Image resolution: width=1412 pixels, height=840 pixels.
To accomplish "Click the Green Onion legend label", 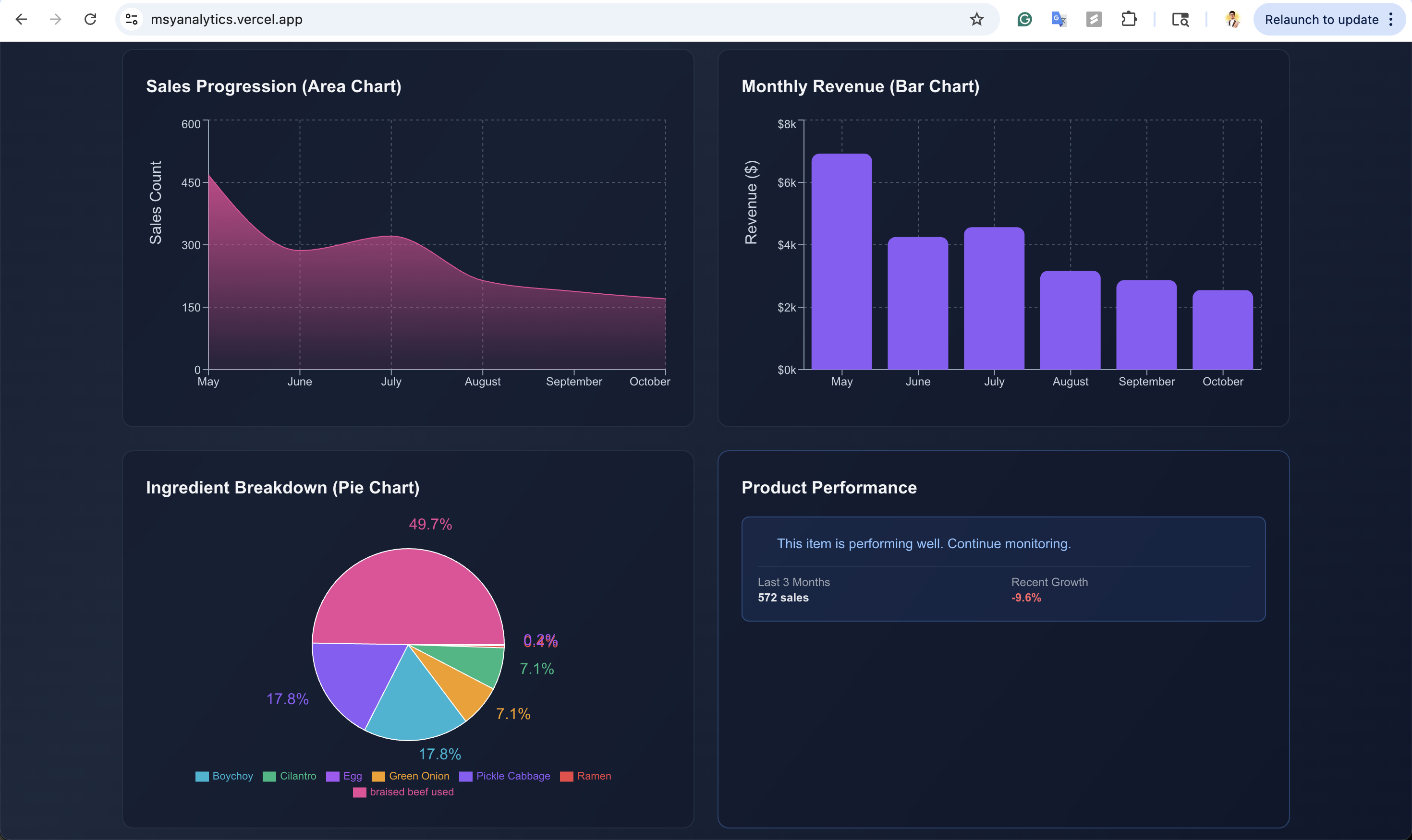I will [x=419, y=776].
